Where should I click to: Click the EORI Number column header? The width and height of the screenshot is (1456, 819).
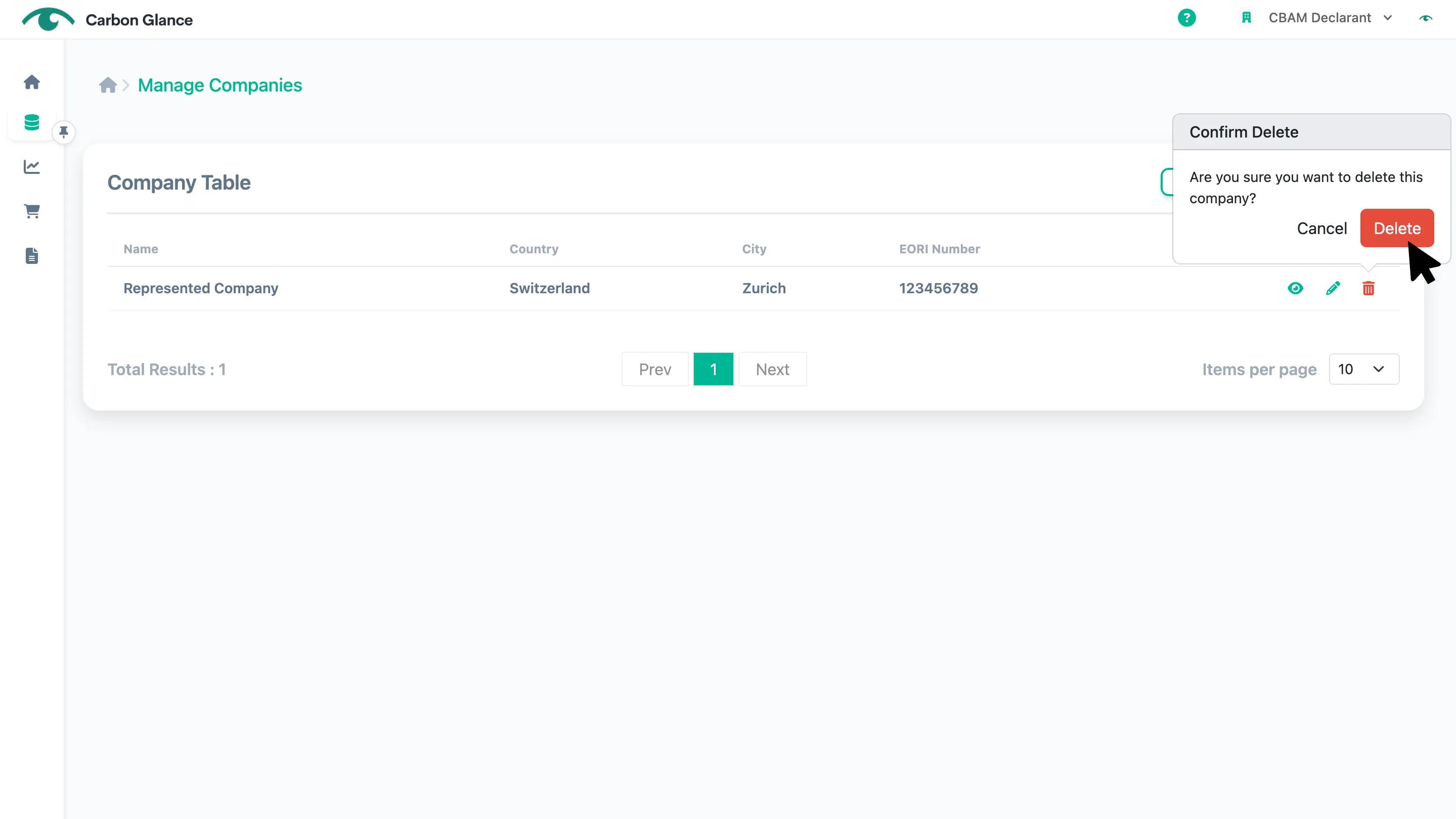click(939, 249)
